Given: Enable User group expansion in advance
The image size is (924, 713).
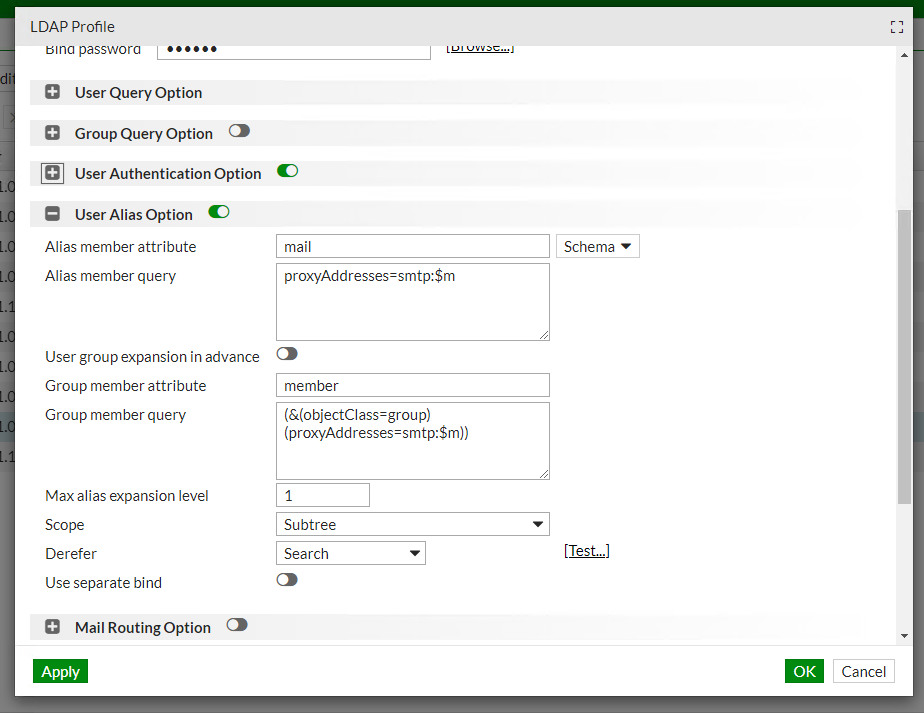Looking at the screenshot, I should [287, 354].
